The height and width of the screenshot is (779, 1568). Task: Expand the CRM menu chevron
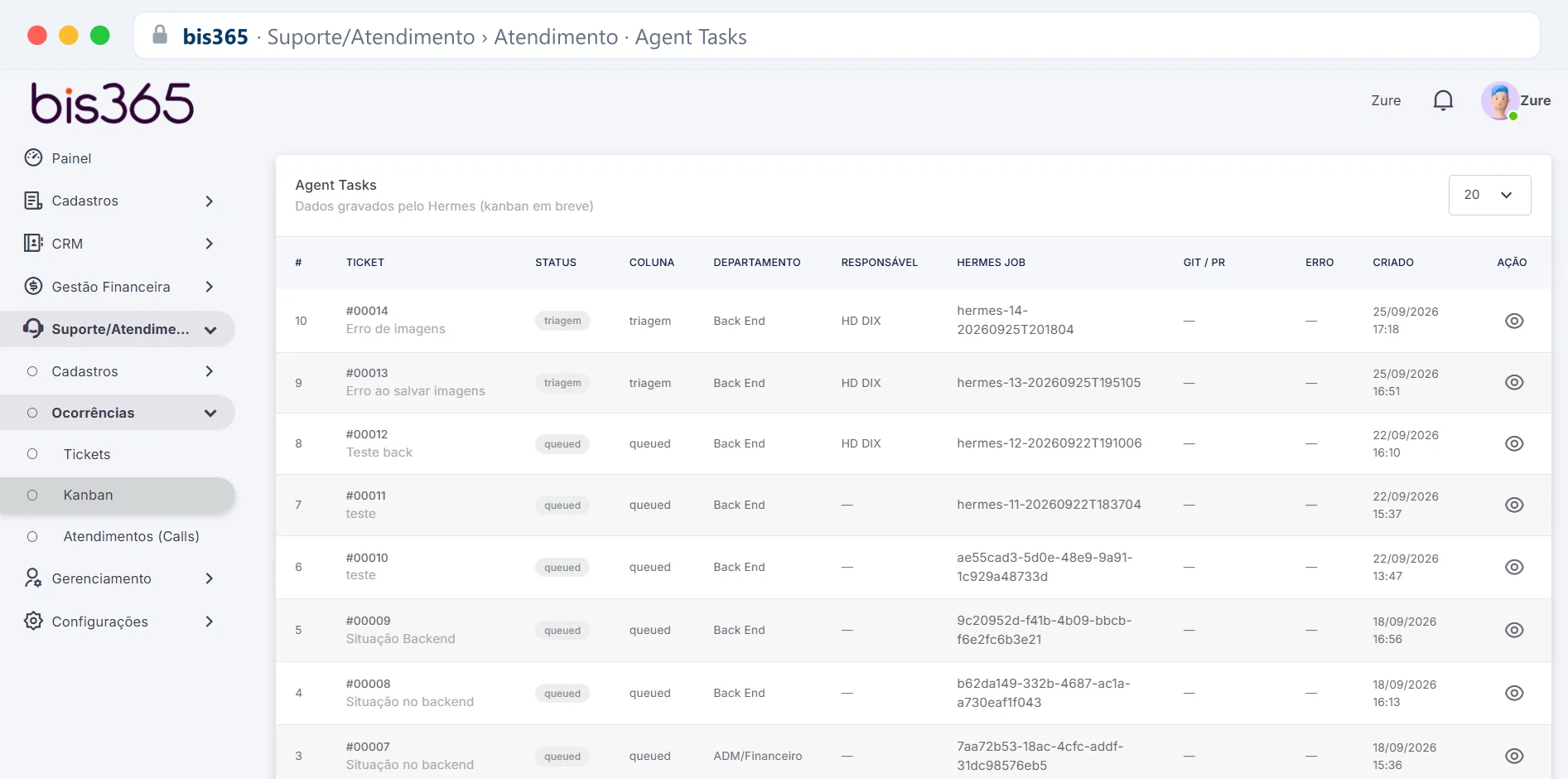point(210,244)
